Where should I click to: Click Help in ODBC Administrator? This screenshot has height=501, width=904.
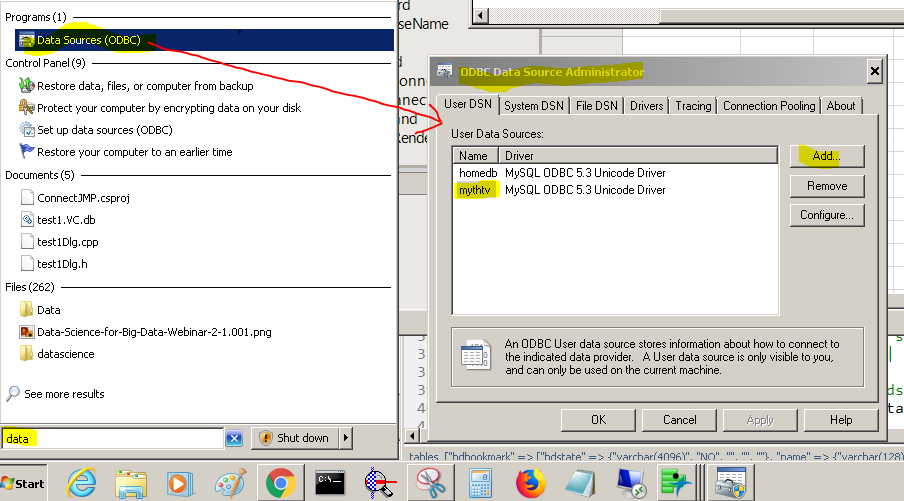841,420
